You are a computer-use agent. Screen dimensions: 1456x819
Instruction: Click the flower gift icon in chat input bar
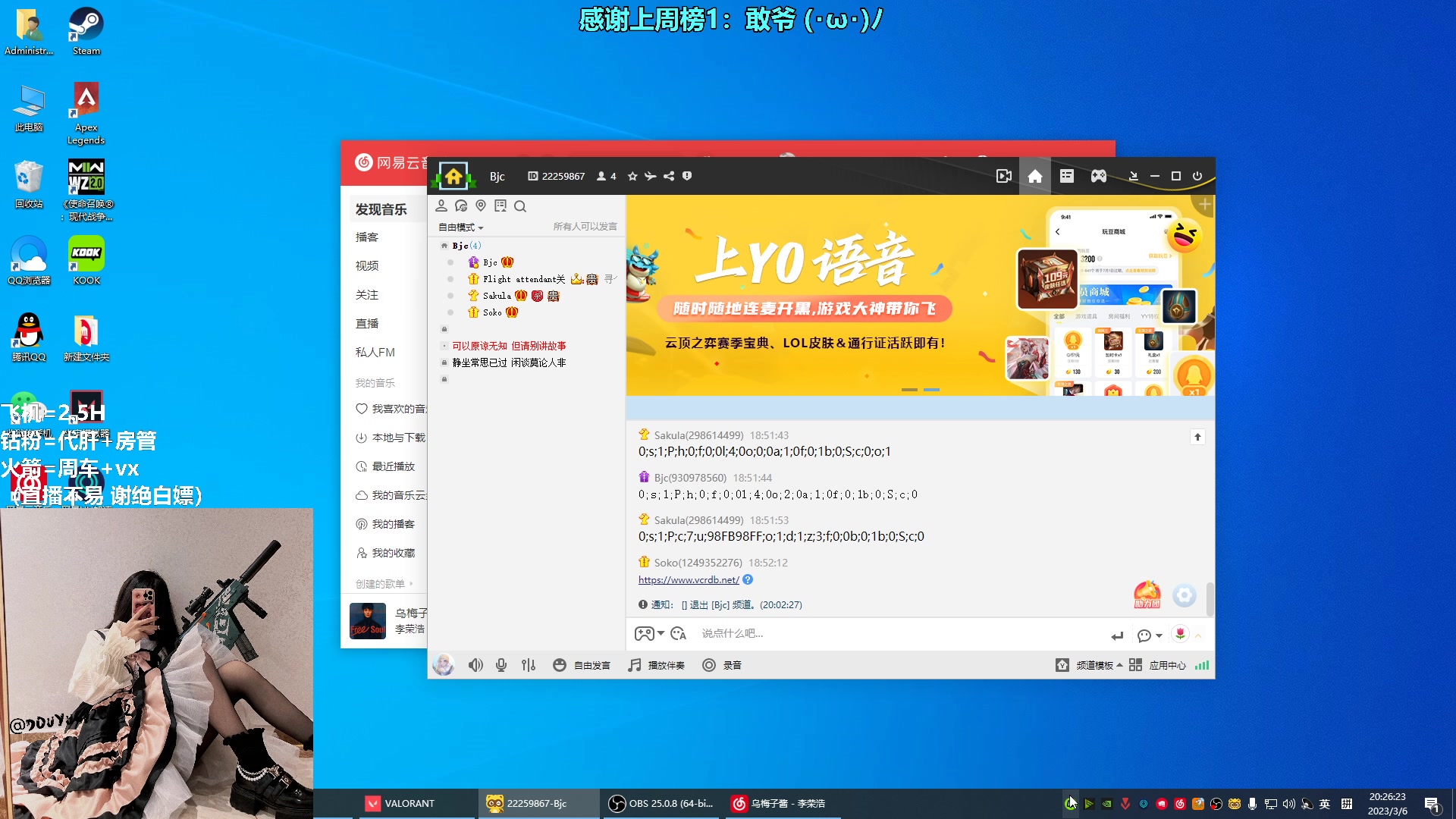(1181, 634)
